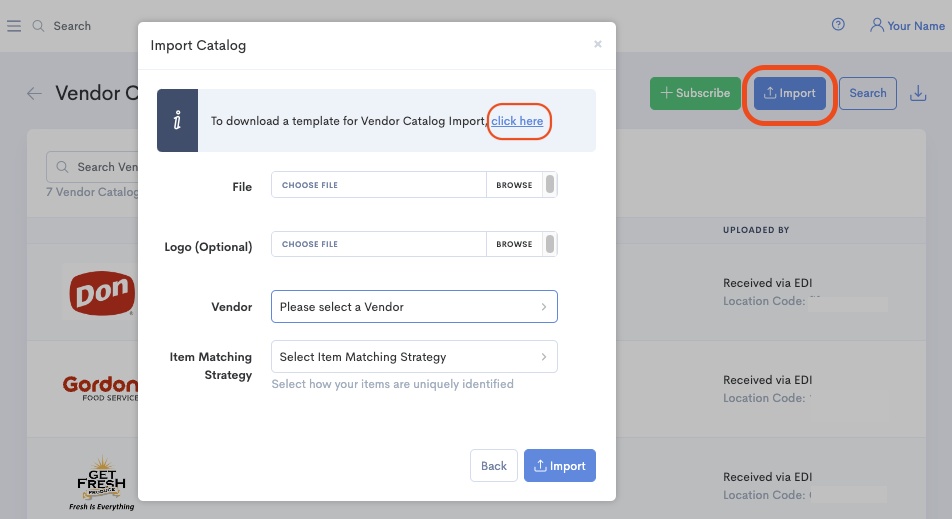Click the Import button in dialog footer

coord(560,466)
